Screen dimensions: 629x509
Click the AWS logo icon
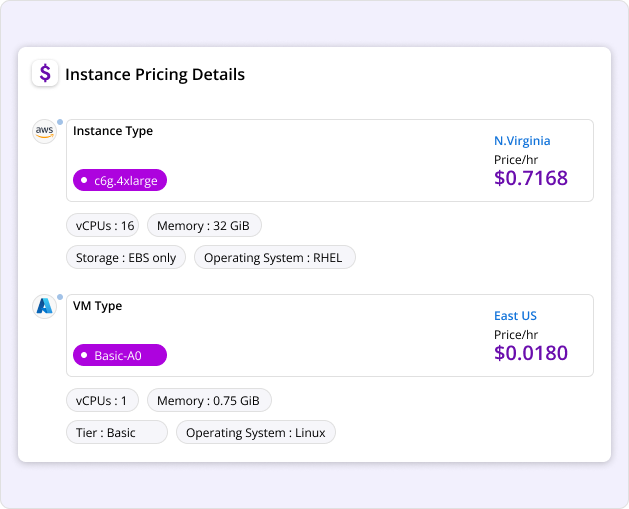(44, 131)
